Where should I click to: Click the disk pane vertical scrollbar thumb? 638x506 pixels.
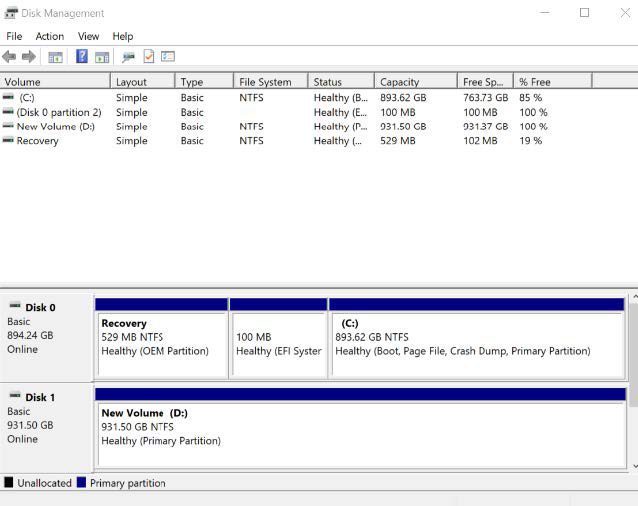pyautogui.click(x=634, y=355)
